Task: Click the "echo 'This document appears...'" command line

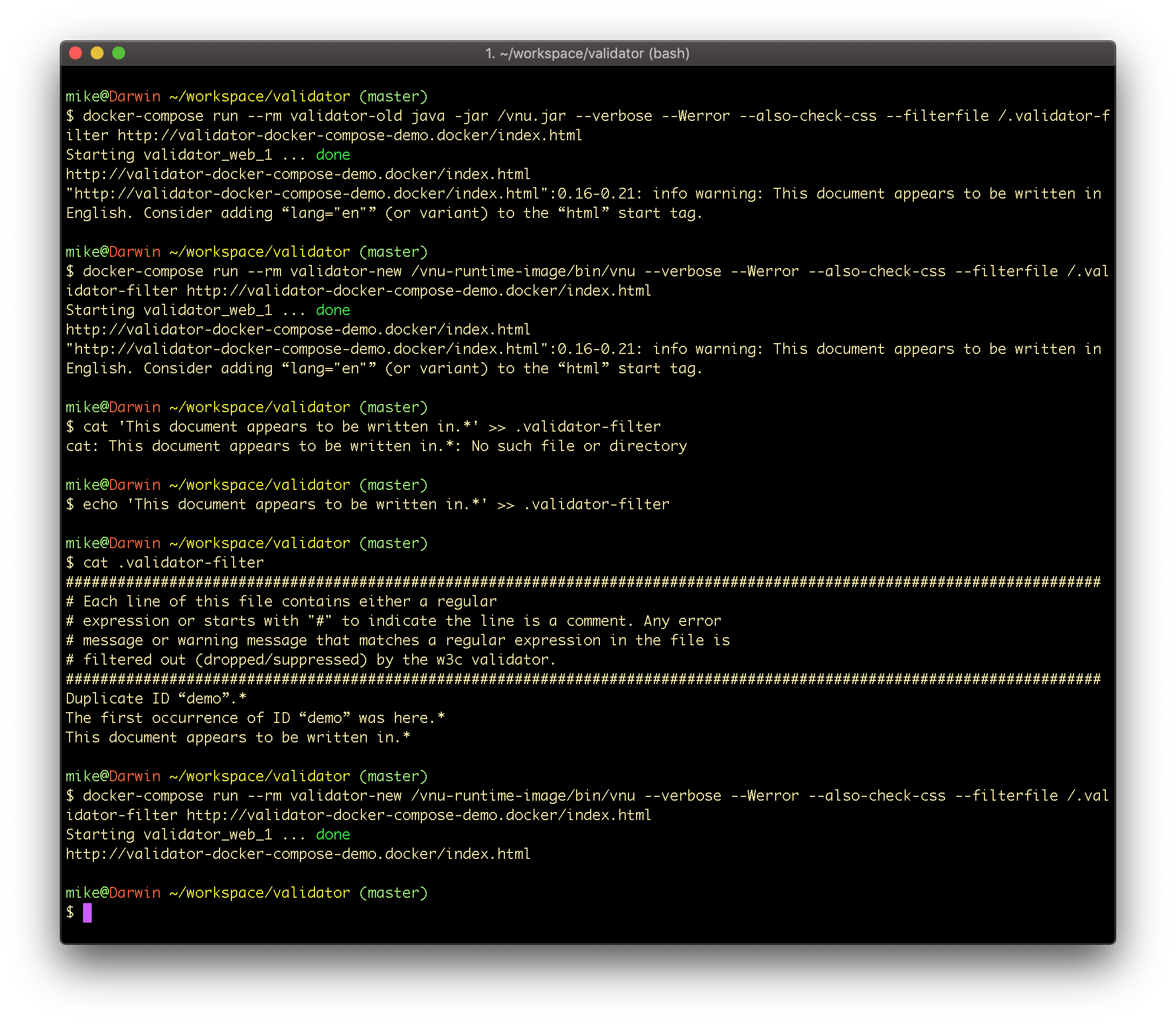Action: [367, 504]
